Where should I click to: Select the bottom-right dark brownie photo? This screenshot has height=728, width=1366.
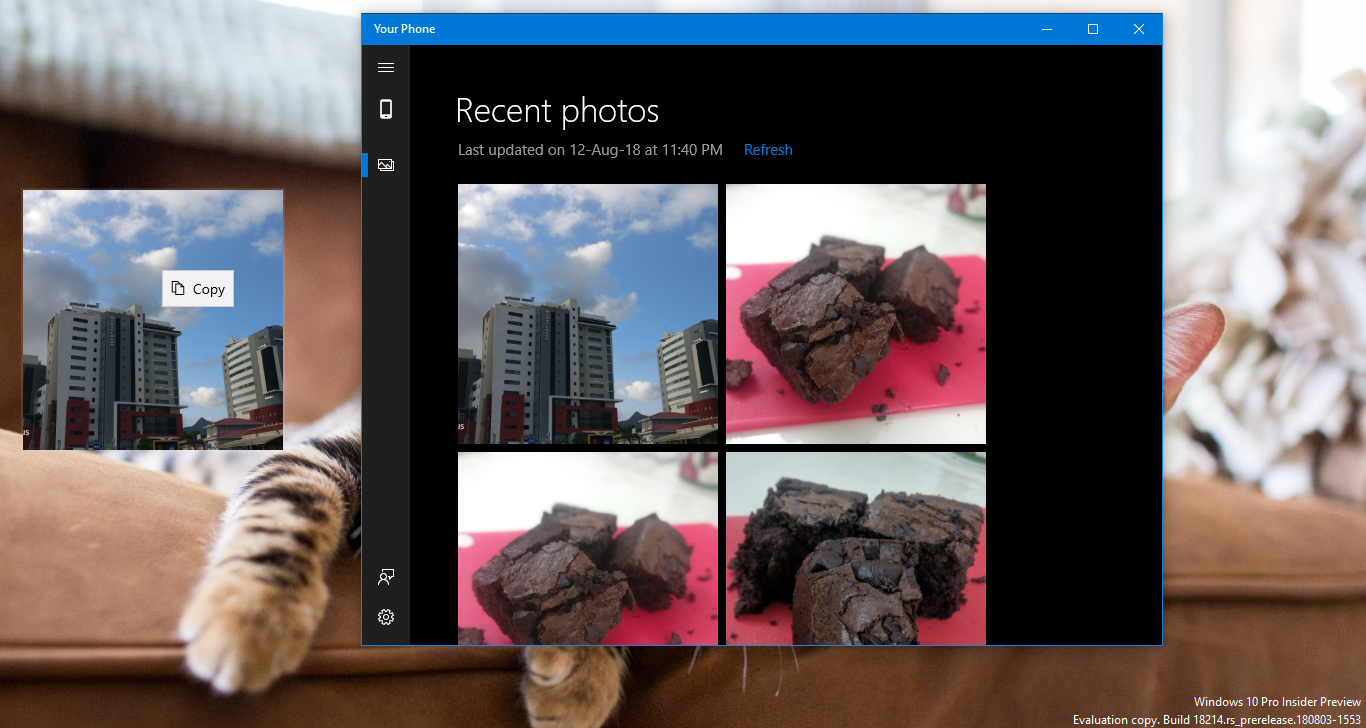click(x=856, y=548)
